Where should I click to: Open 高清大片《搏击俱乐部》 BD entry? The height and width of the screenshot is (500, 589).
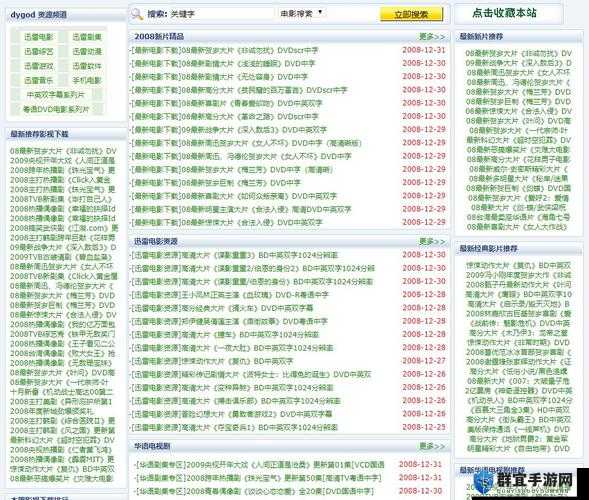(x=236, y=401)
